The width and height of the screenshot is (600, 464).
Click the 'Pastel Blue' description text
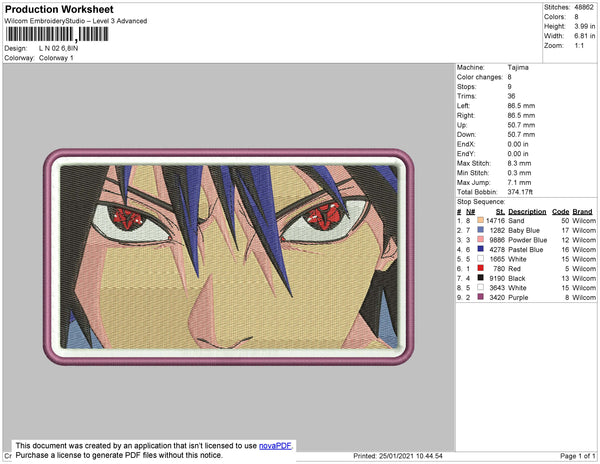click(526, 249)
